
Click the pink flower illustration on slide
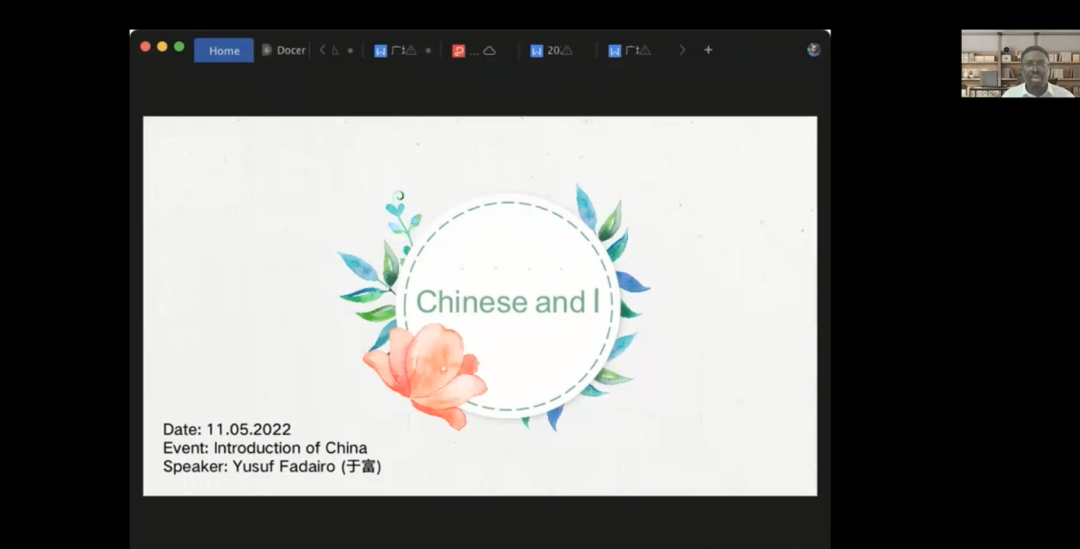427,372
